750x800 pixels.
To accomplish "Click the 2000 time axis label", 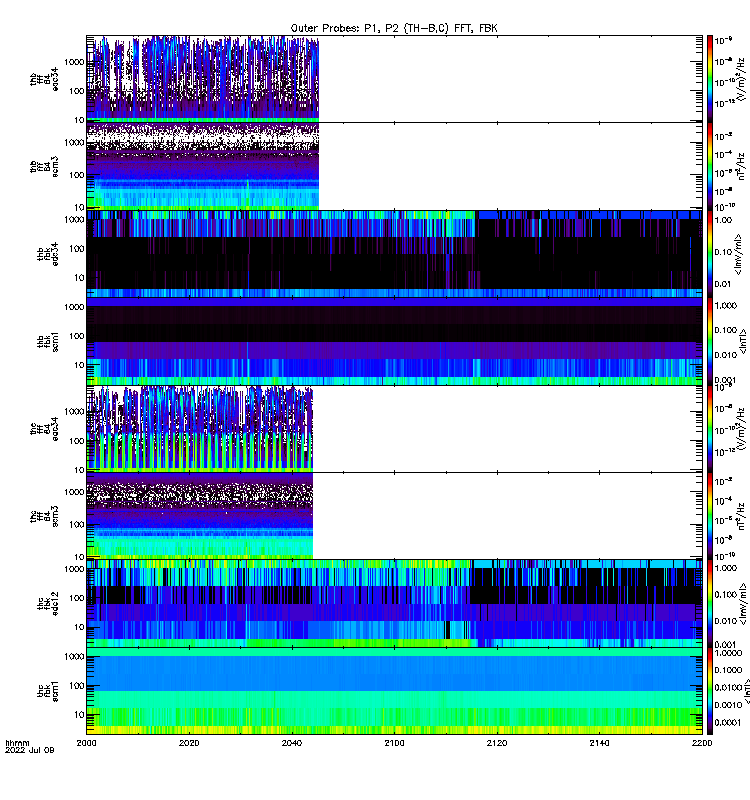I will (86, 743).
